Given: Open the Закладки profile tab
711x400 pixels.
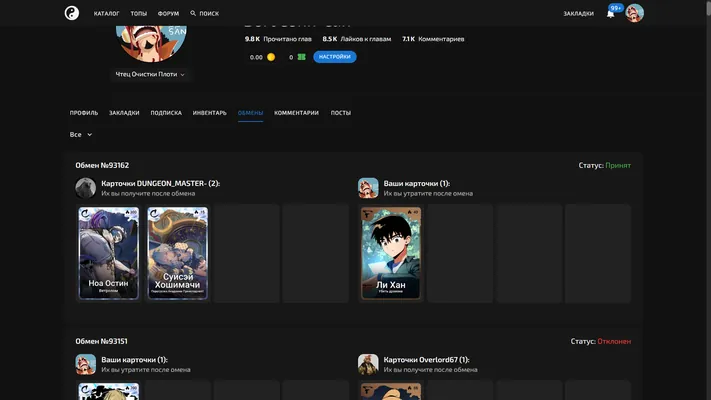Looking at the screenshot, I should pyautogui.click(x=124, y=113).
